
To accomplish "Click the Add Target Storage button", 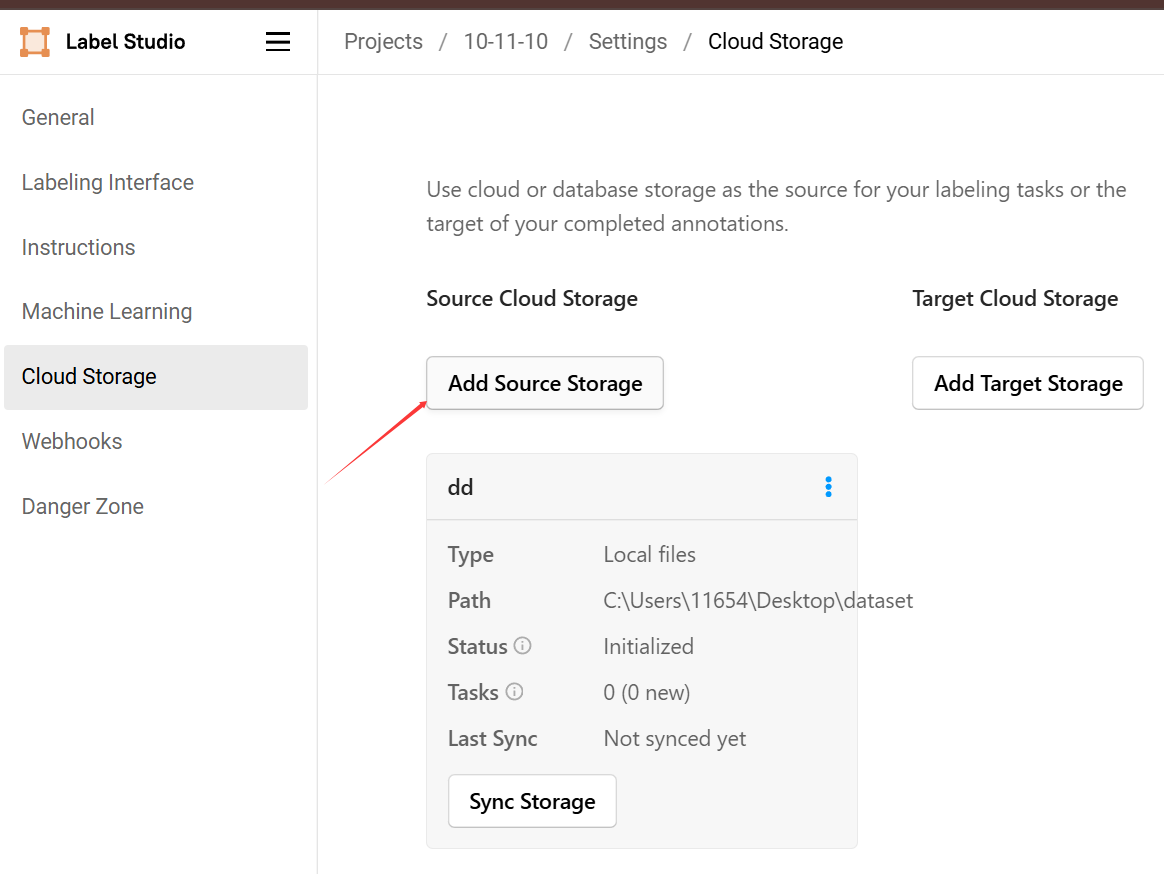I will [x=1027, y=383].
